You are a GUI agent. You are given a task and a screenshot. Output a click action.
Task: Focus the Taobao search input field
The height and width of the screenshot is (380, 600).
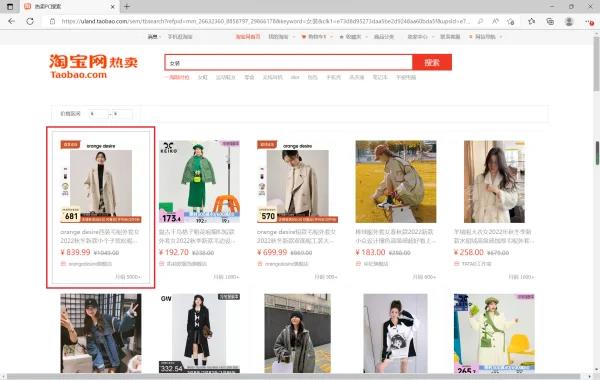point(289,63)
